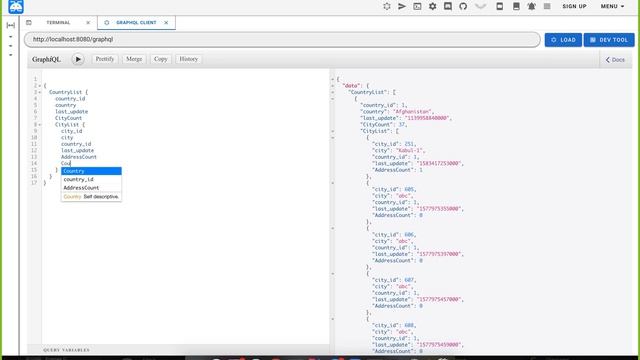
Task: Open the Query Variables panel
Action: (67, 350)
